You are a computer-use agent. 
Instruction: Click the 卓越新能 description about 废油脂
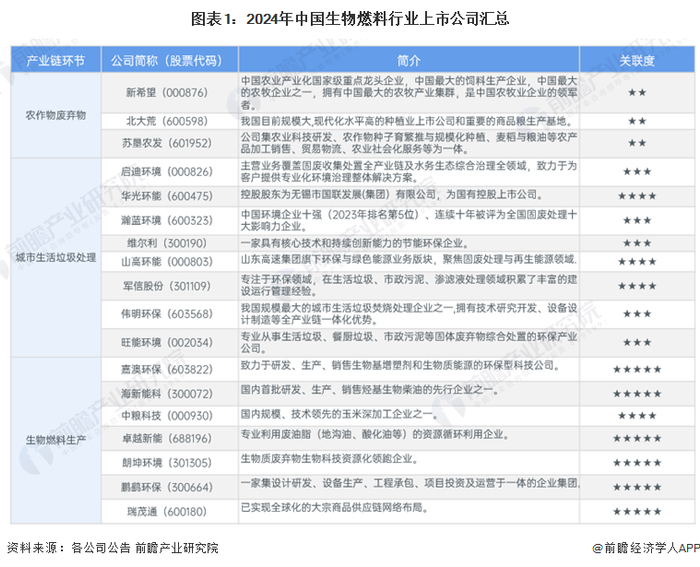point(375,434)
